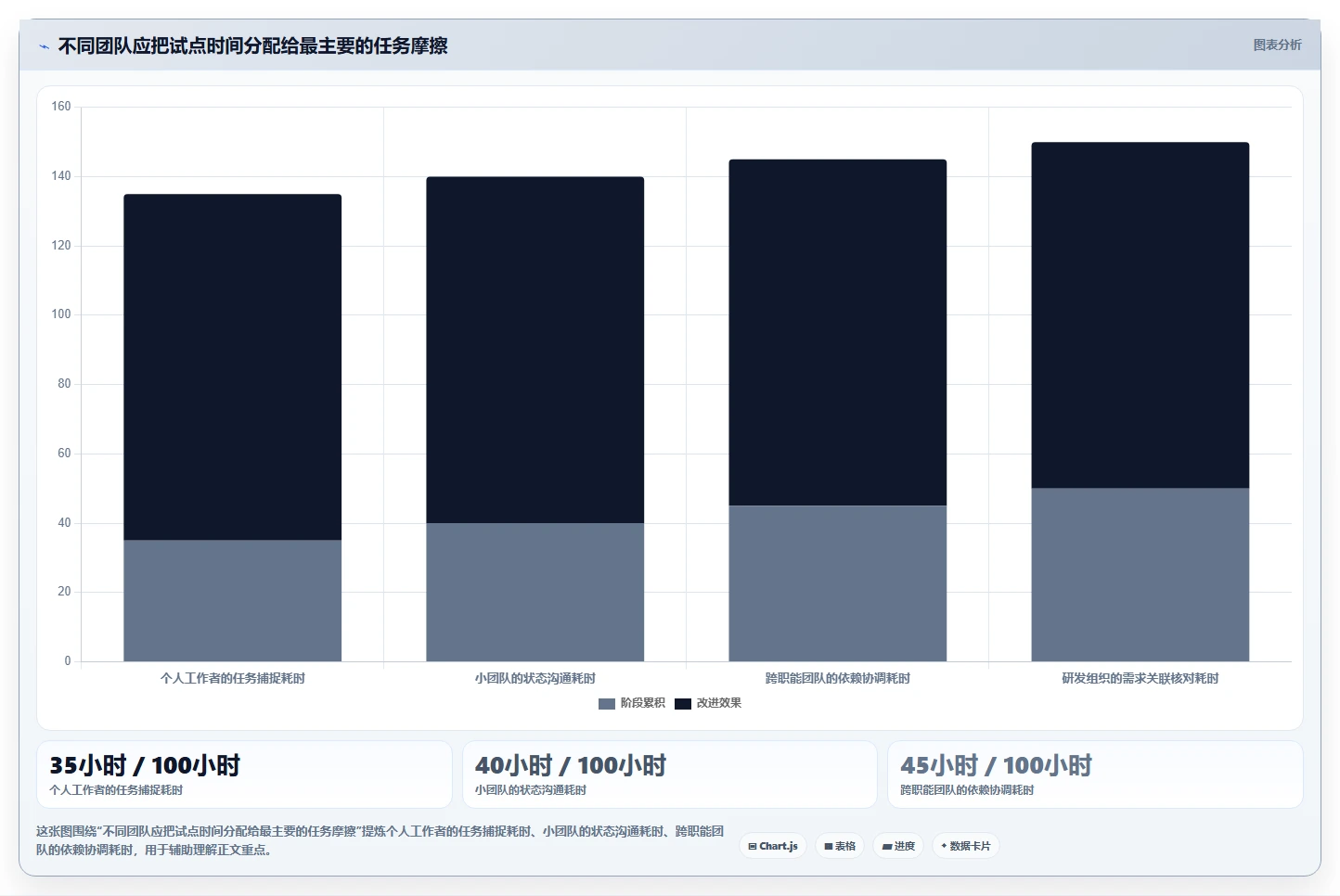Click the dark bar segment for 研发组织的需求关联核对耗时
The image size is (1340, 896).
pyautogui.click(x=1140, y=315)
